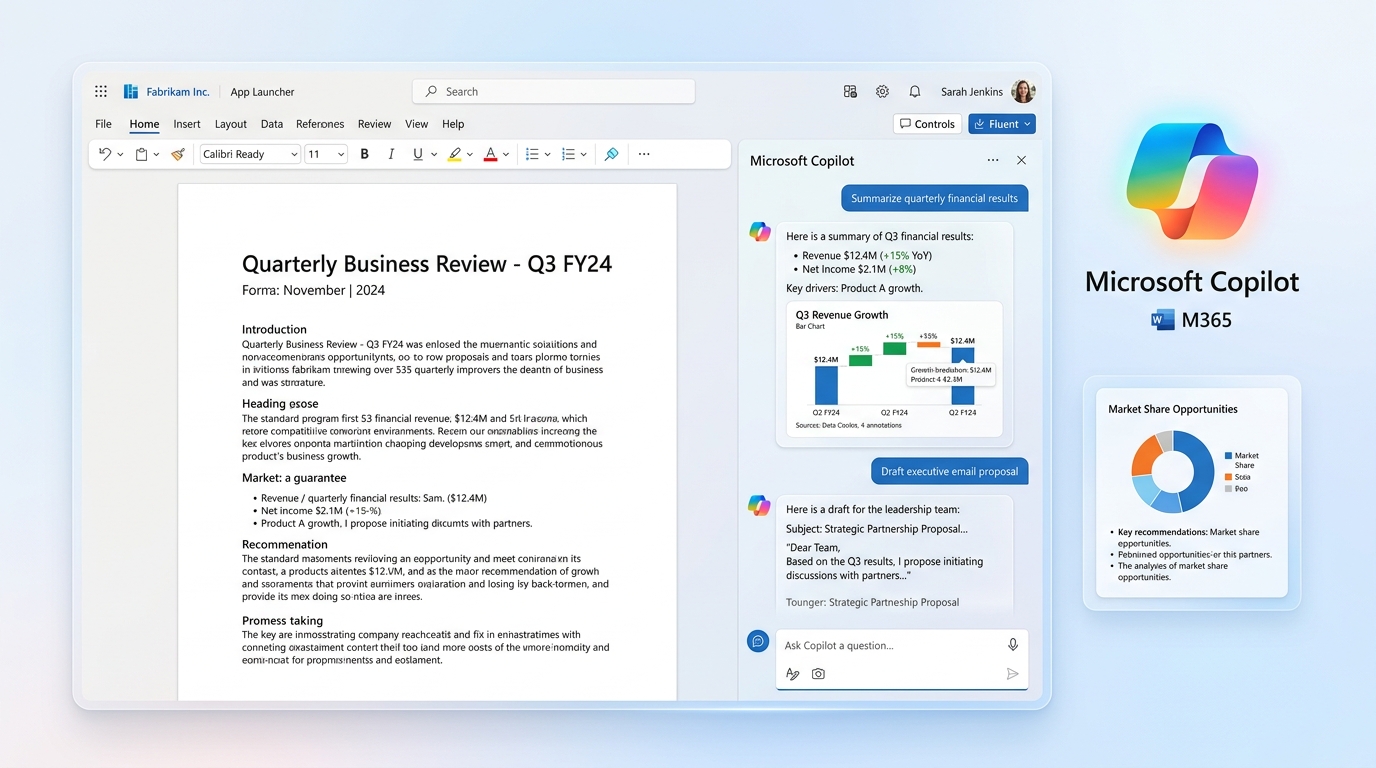The image size is (1376, 768).
Task: Click the send arrow in Copilot
Action: point(1012,674)
